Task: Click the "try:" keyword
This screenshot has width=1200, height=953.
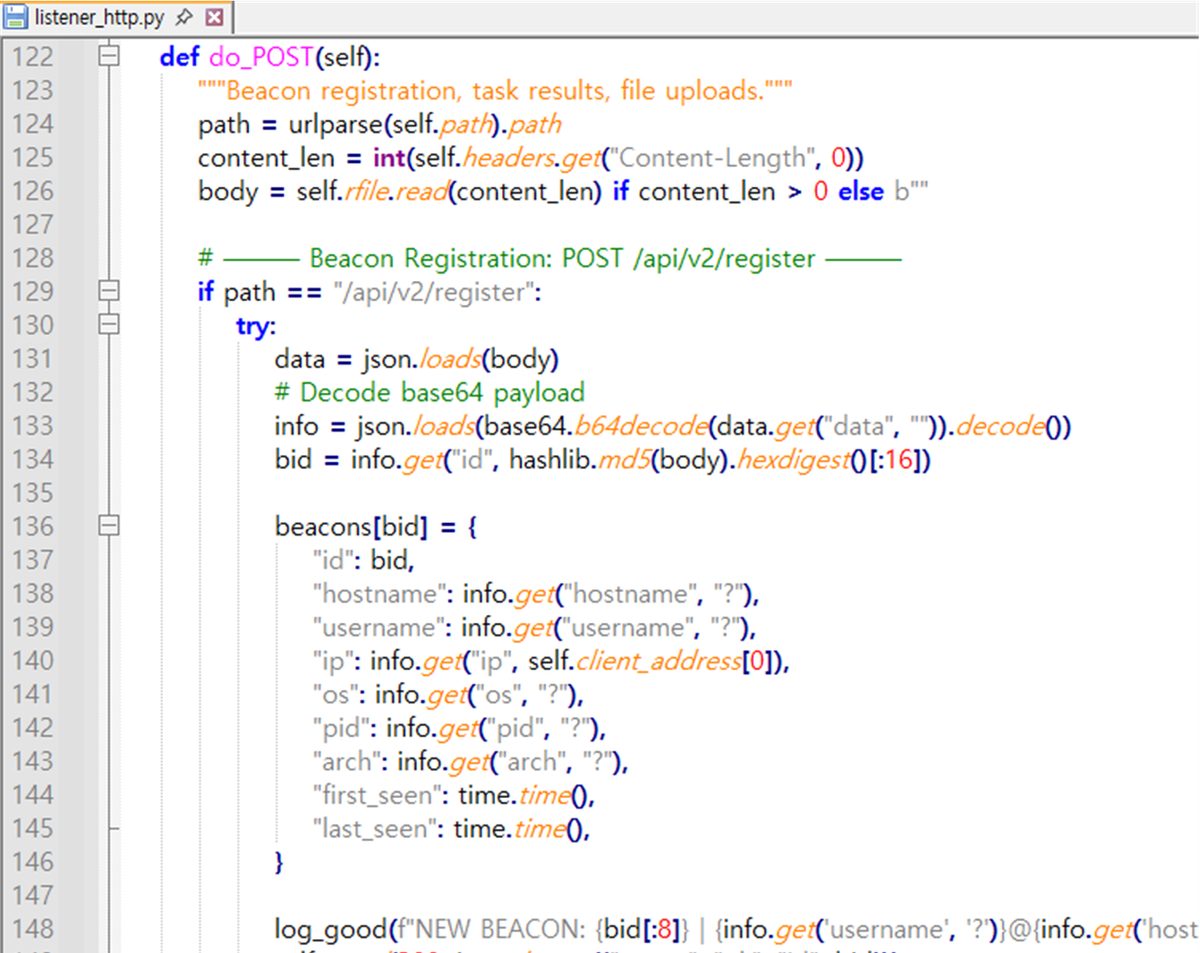Action: point(255,325)
